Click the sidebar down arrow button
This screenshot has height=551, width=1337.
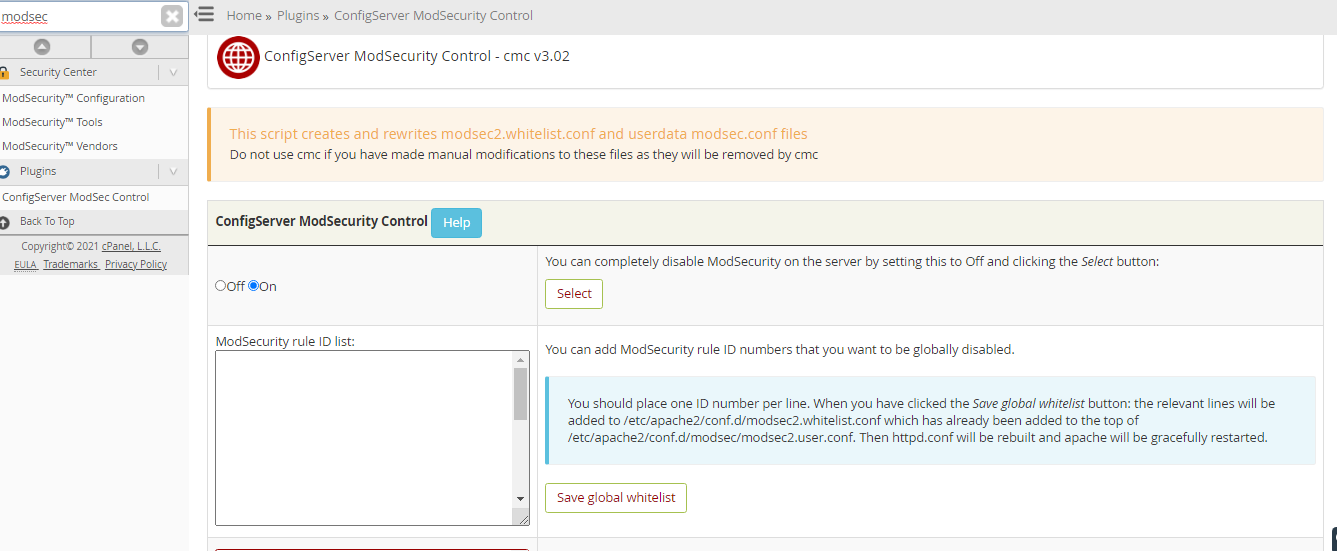pyautogui.click(x=140, y=47)
